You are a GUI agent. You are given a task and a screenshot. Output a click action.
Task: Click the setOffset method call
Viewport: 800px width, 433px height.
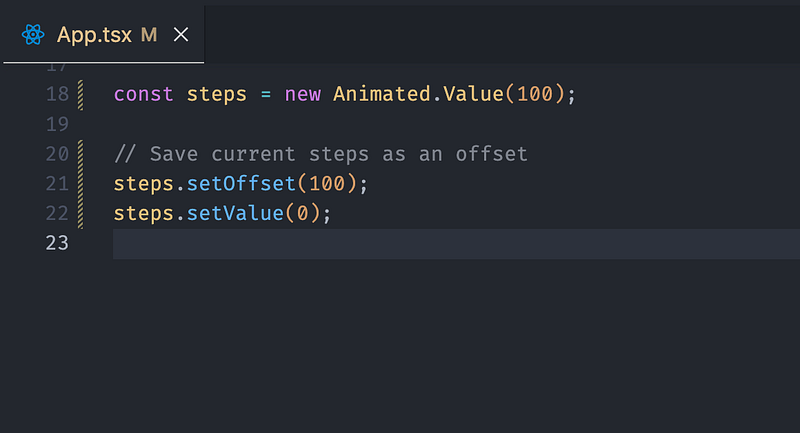[x=241, y=184]
